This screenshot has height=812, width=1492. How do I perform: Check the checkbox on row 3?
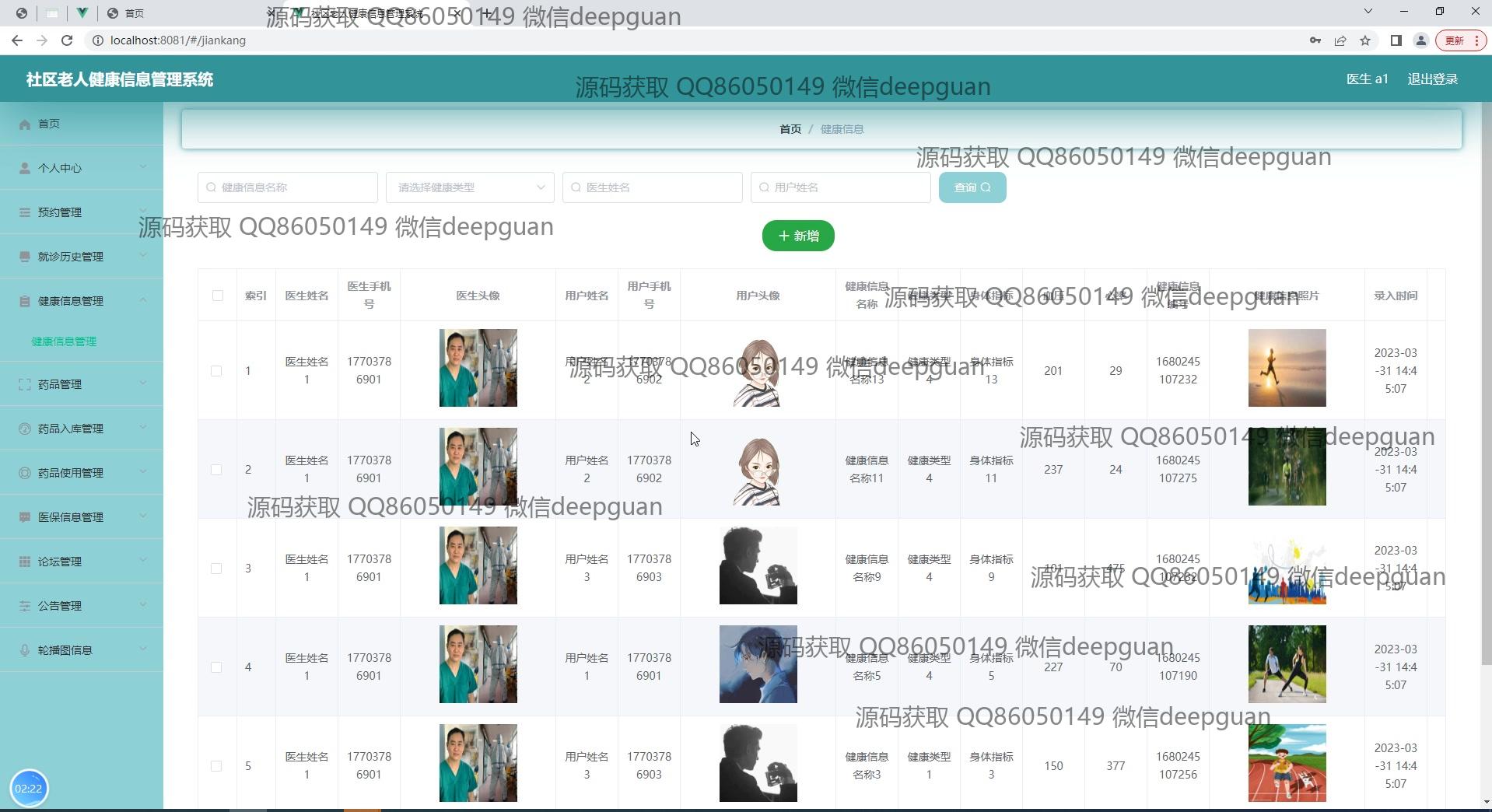coord(217,569)
